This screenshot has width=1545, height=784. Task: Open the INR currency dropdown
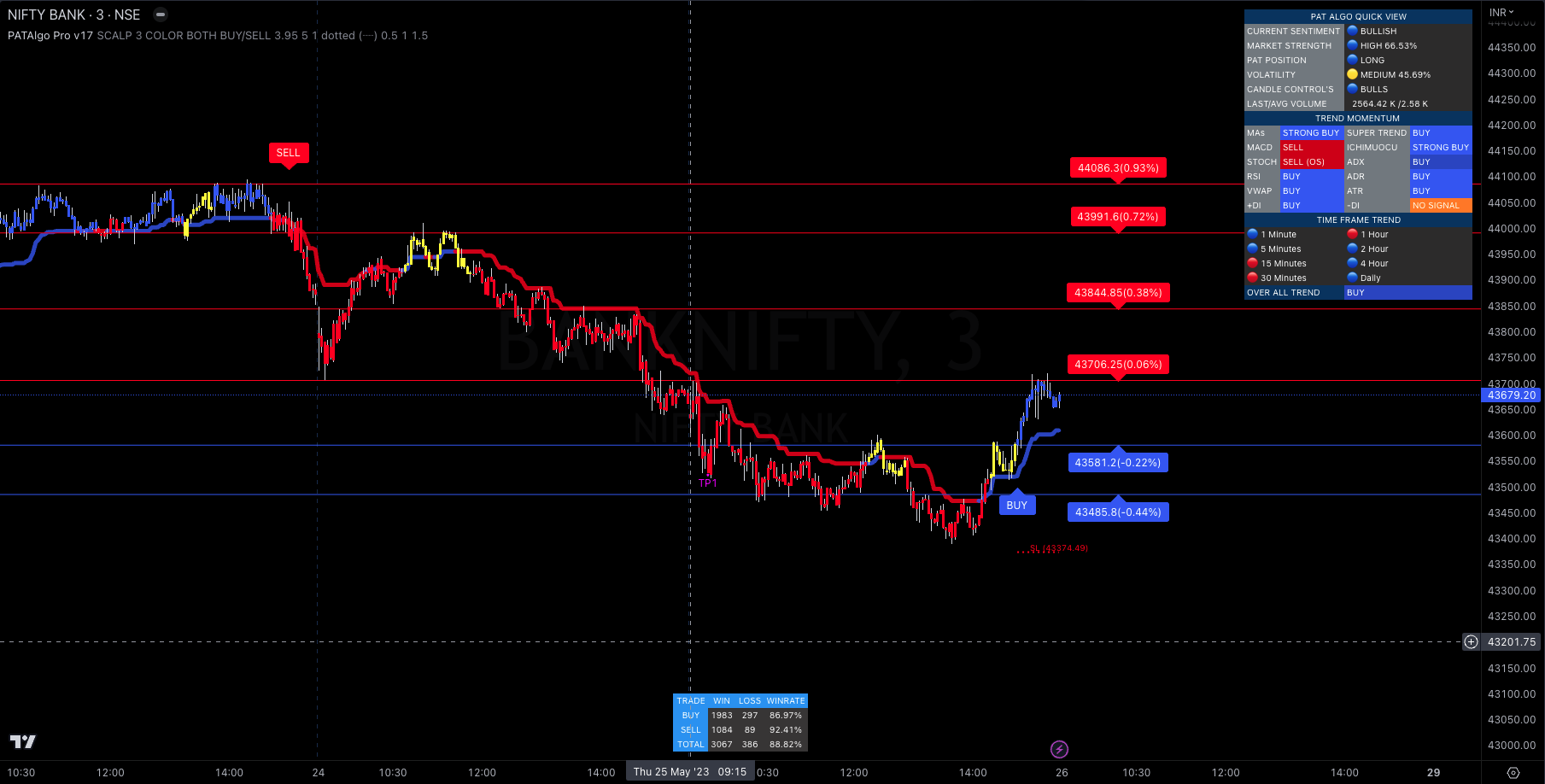(x=1501, y=12)
